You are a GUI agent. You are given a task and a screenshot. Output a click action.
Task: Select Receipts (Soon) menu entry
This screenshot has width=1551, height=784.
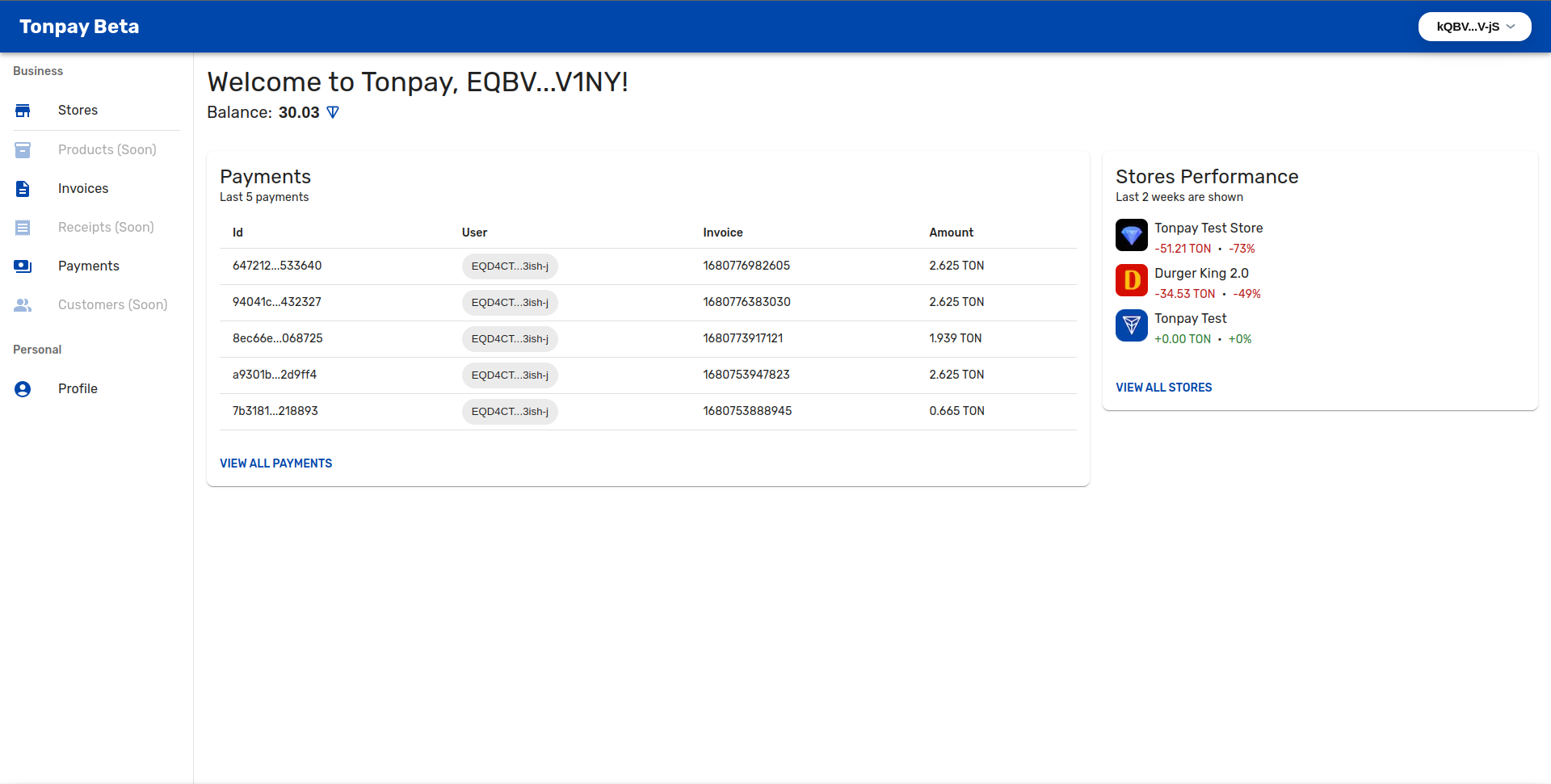96,227
